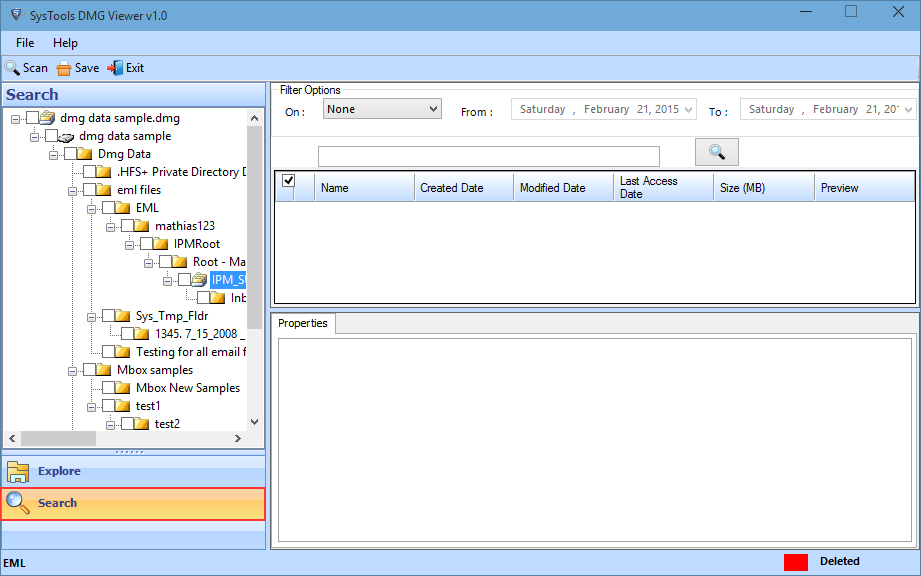
Task: Sort by Size (MB) column header
Action: [764, 188]
